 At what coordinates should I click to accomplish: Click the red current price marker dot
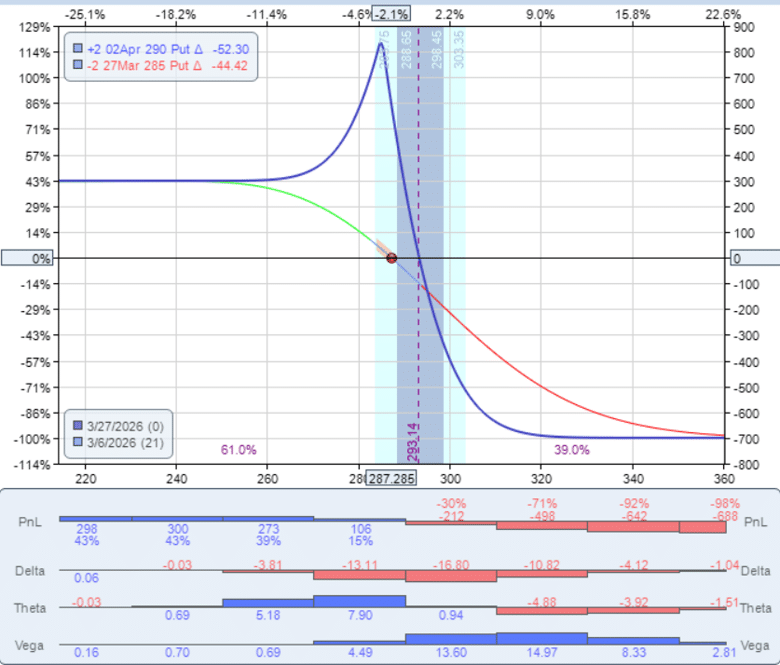[x=391, y=258]
